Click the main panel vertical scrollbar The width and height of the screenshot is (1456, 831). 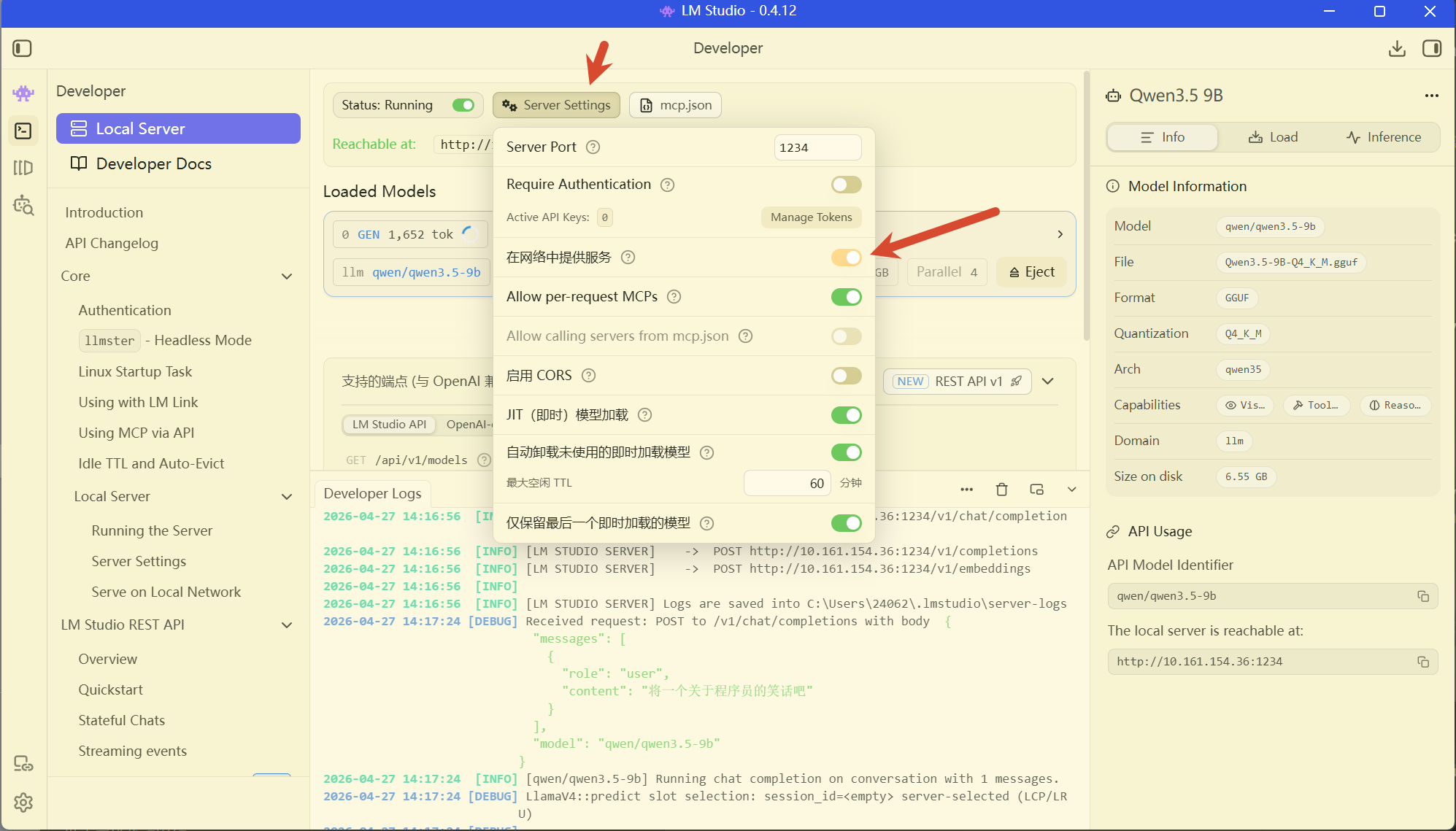[1086, 206]
